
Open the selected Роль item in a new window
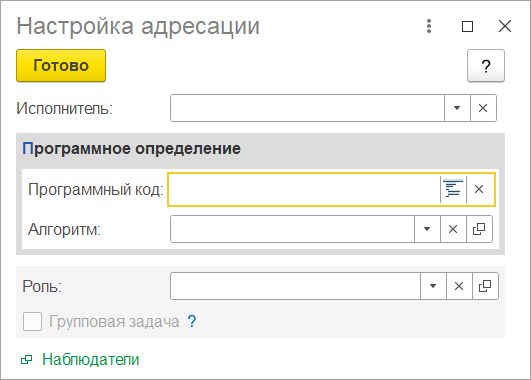[485, 286]
